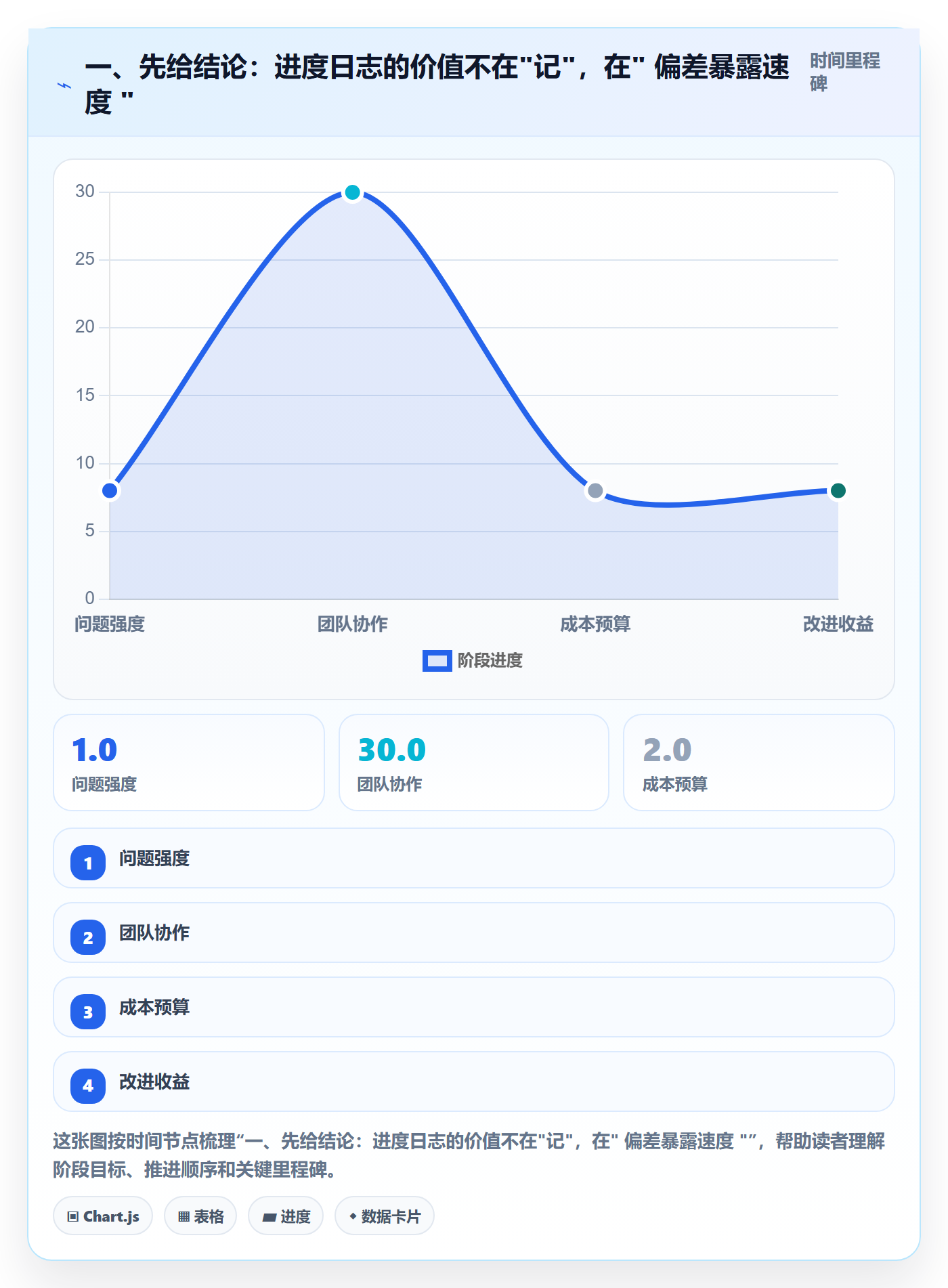Click the number 2 step badge
The image size is (948, 1288).
pyautogui.click(x=88, y=937)
